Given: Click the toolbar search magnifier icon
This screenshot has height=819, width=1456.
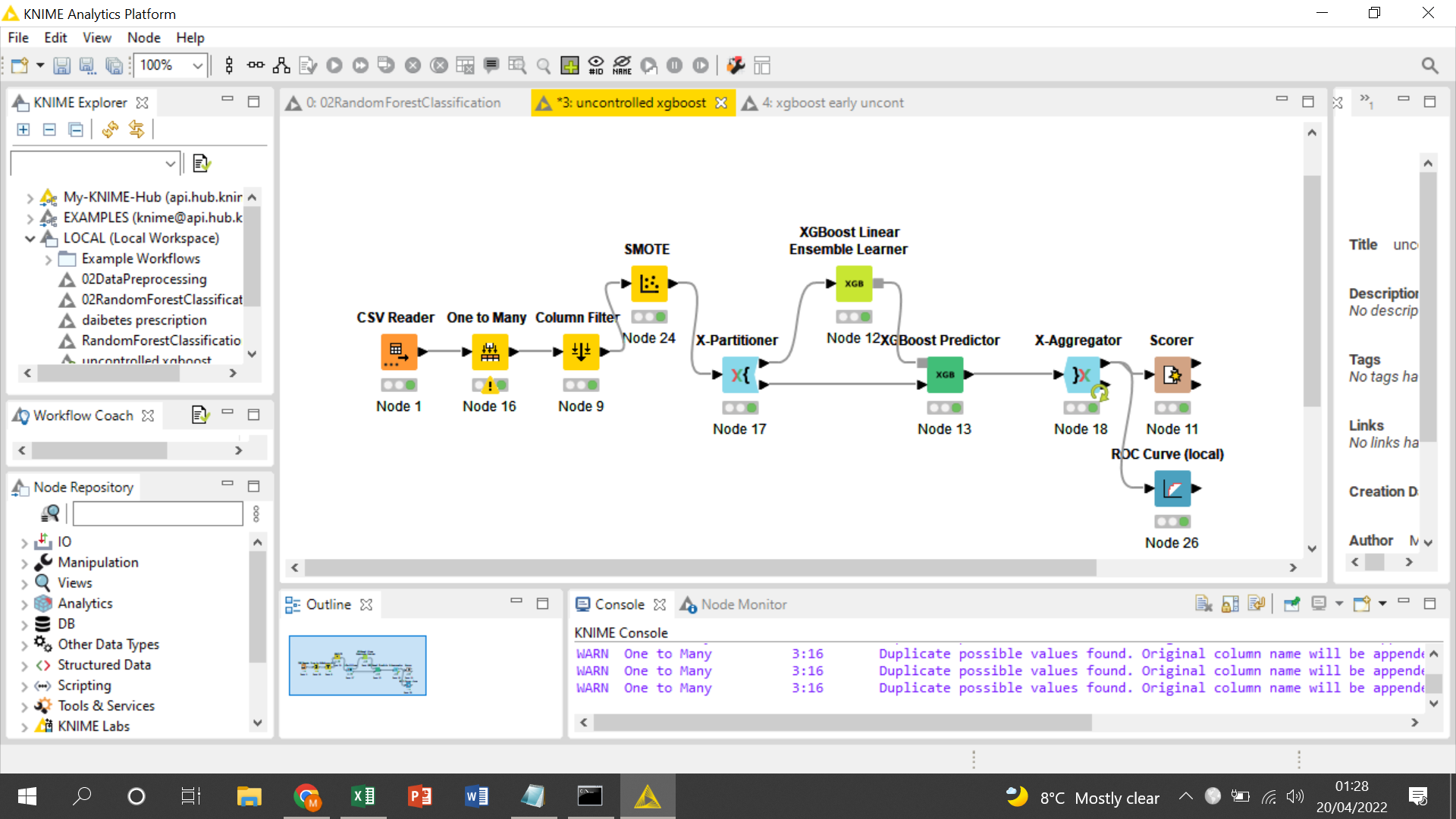Looking at the screenshot, I should (1429, 66).
